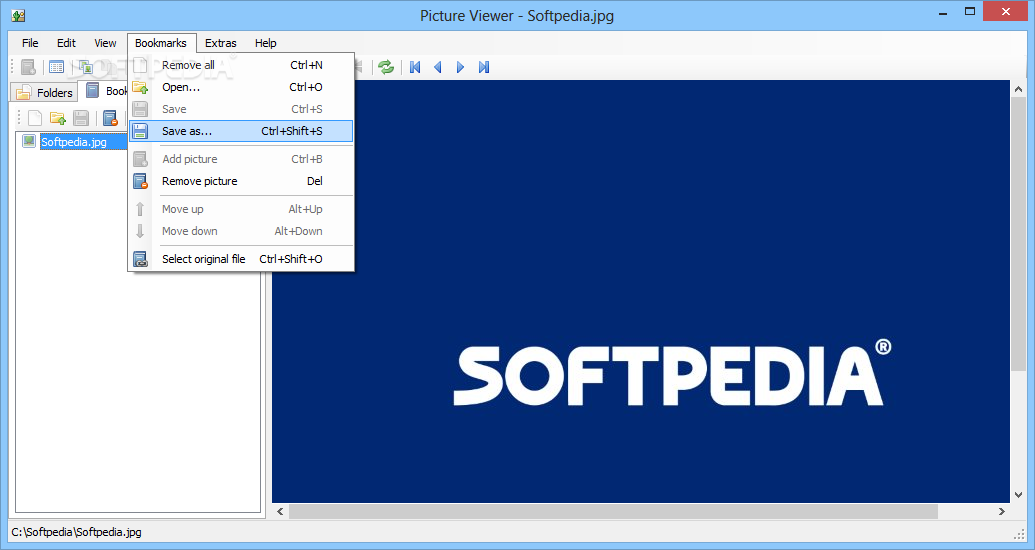Image resolution: width=1035 pixels, height=550 pixels.
Task: Go to next picture arrow
Action: click(x=461, y=67)
